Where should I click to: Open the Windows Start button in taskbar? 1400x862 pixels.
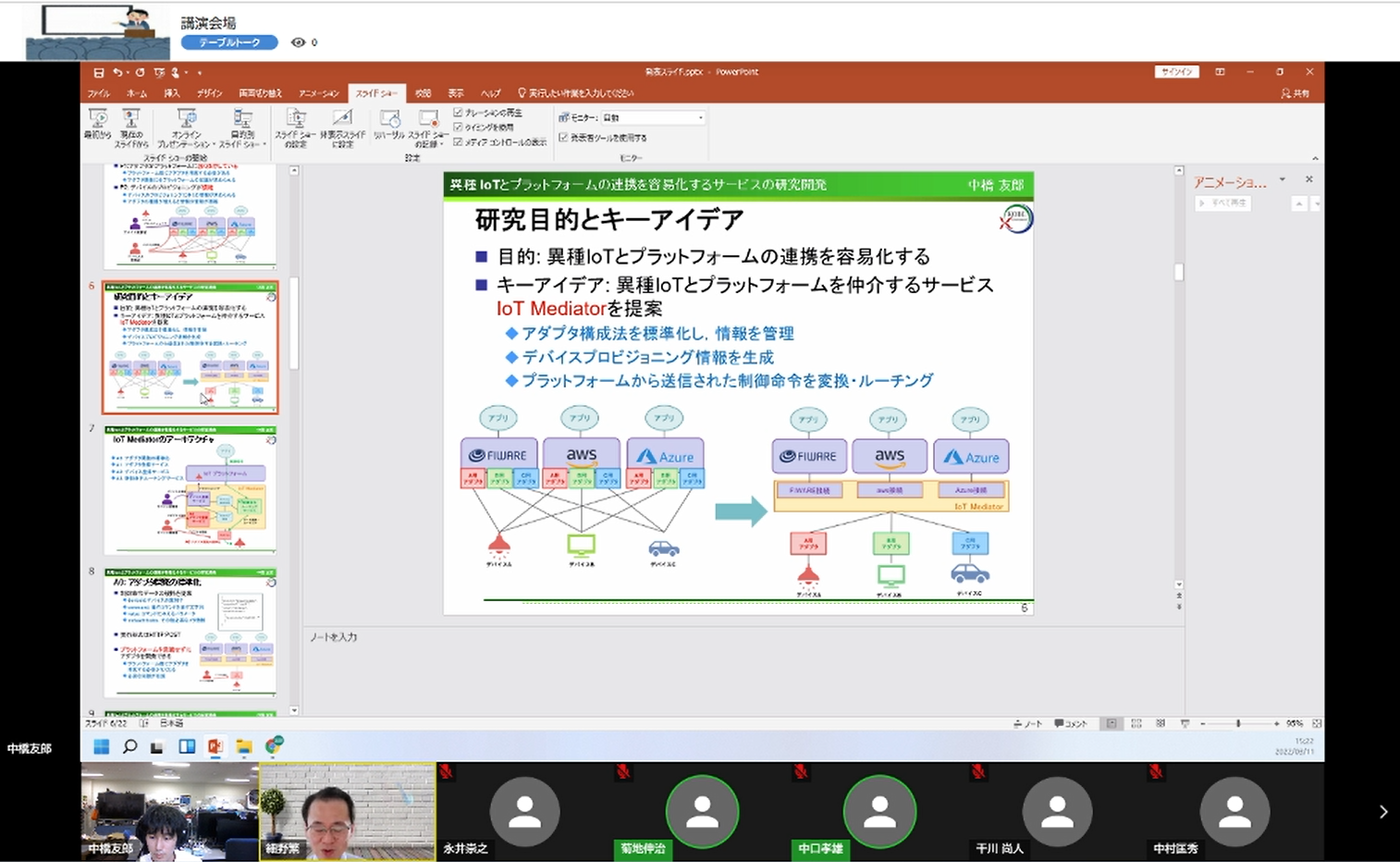coord(102,746)
